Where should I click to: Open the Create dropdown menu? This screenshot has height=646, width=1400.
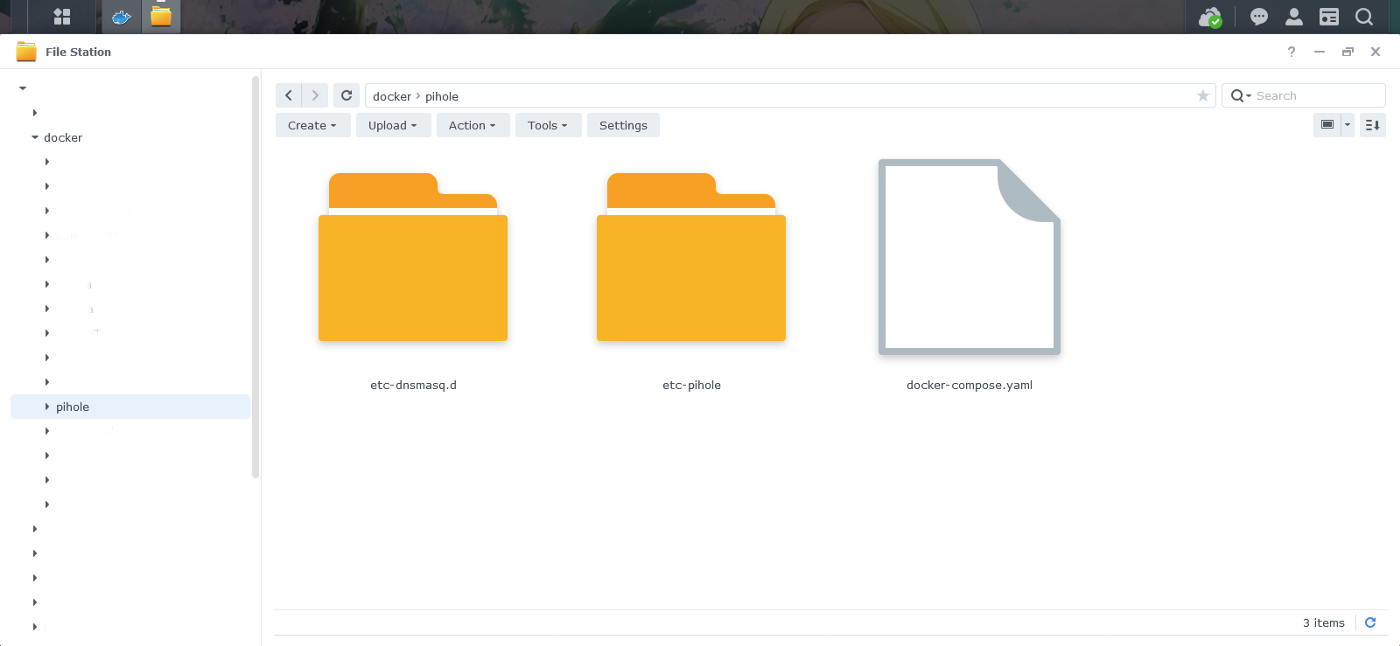313,125
